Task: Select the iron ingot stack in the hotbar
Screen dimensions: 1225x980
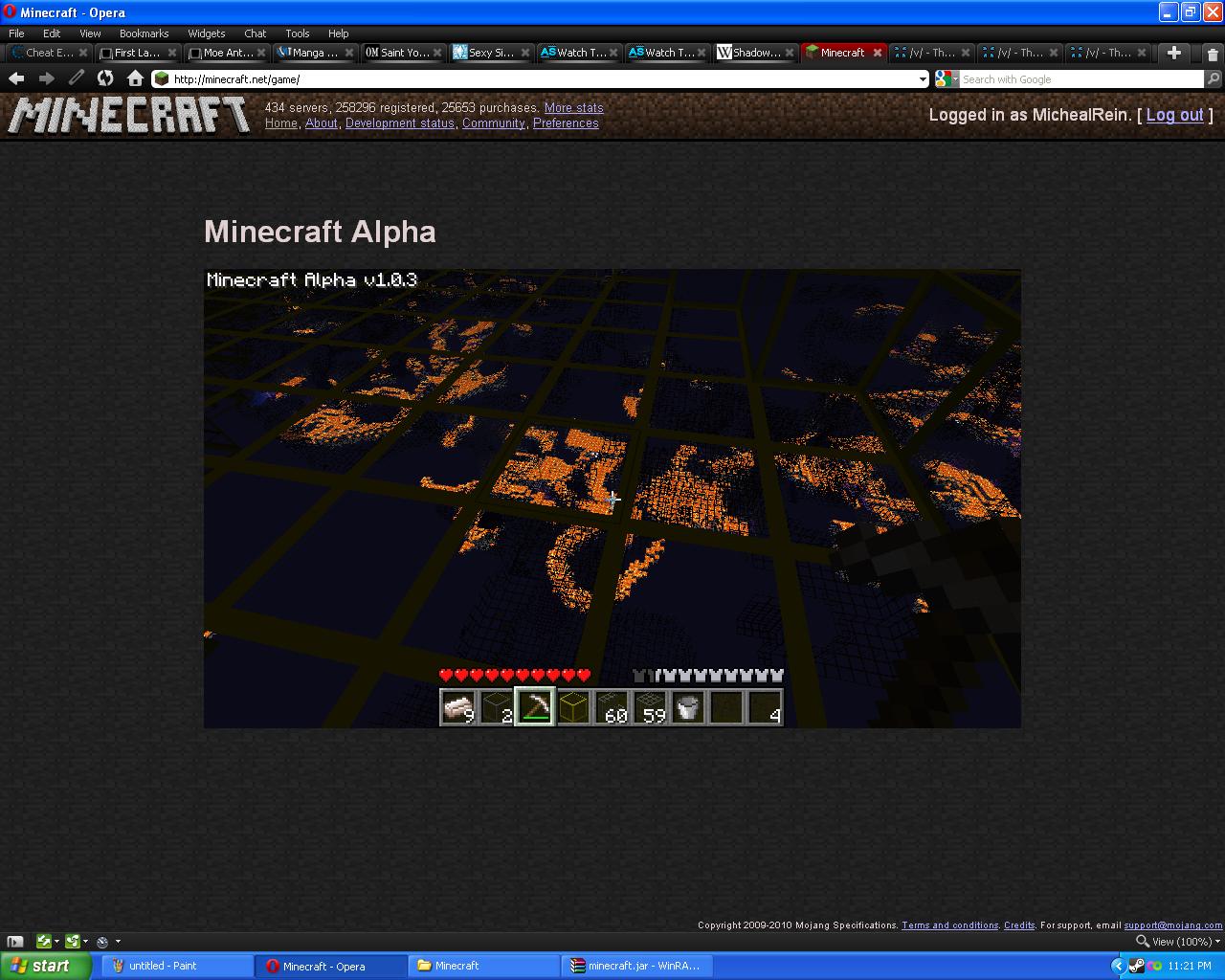Action: click(x=457, y=706)
